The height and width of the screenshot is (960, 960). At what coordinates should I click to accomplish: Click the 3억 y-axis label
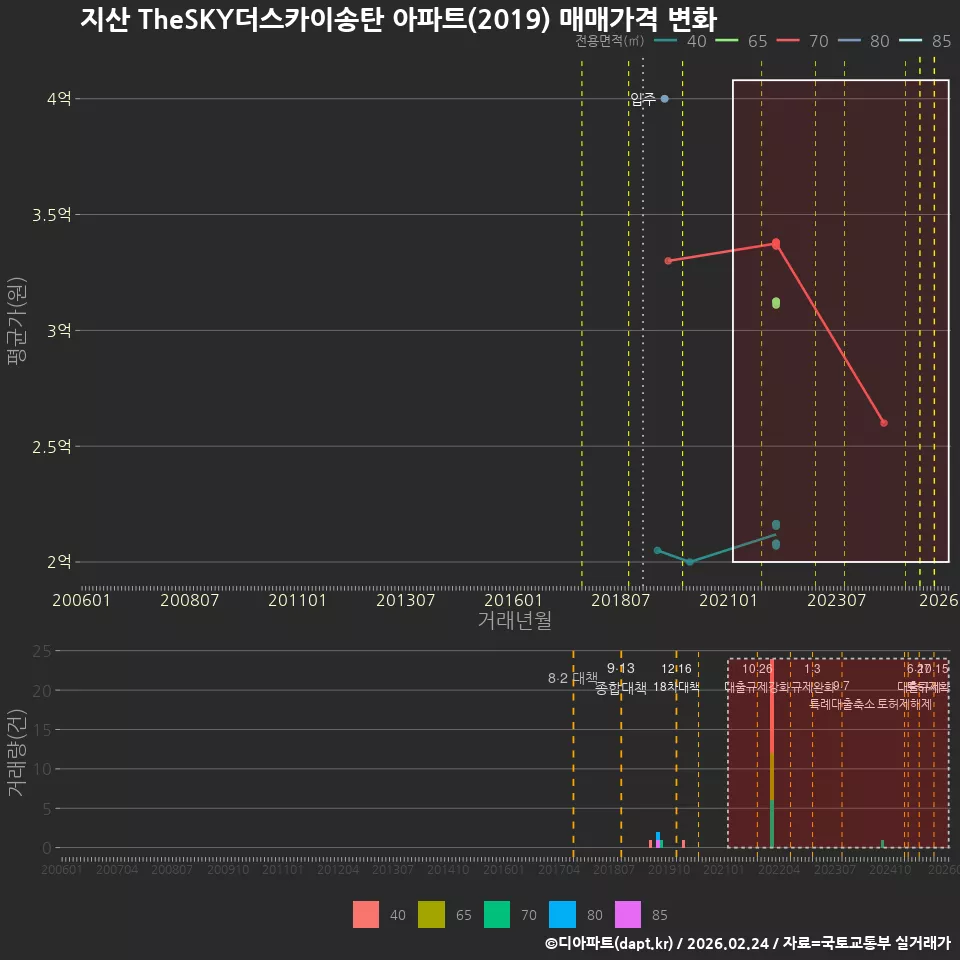point(59,331)
